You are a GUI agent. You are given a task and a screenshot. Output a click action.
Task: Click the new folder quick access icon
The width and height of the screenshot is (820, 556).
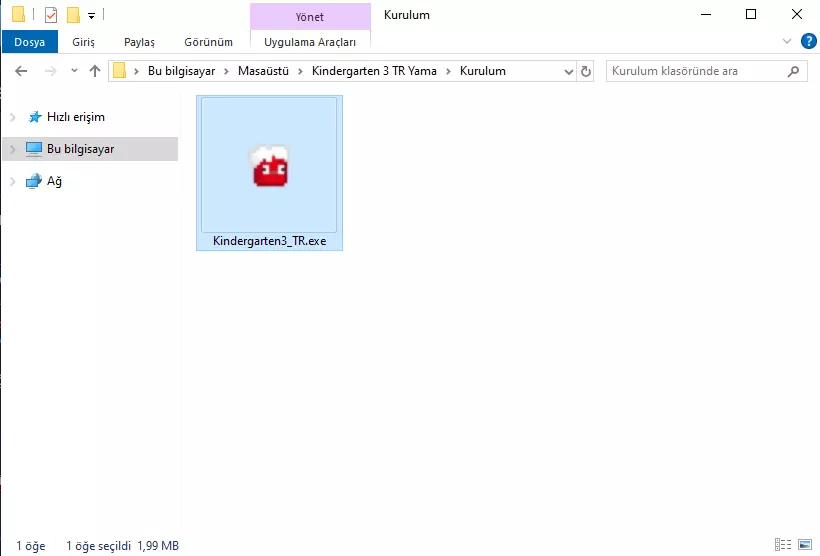(x=73, y=15)
